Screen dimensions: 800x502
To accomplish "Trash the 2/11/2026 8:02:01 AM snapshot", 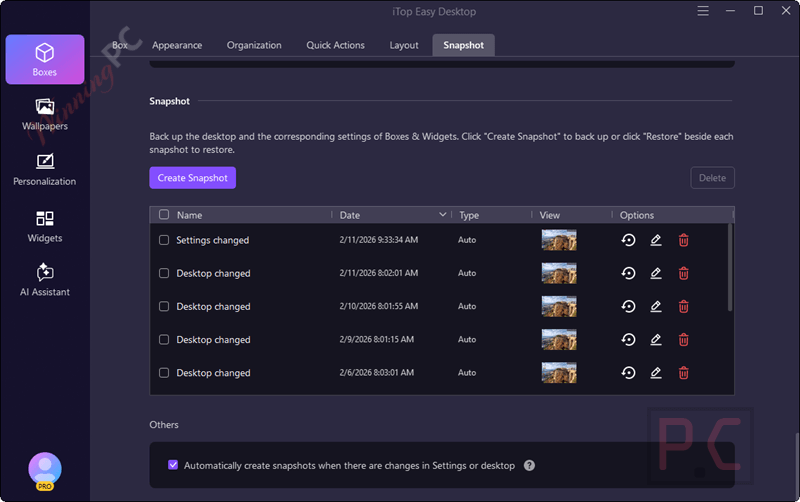I will point(684,273).
